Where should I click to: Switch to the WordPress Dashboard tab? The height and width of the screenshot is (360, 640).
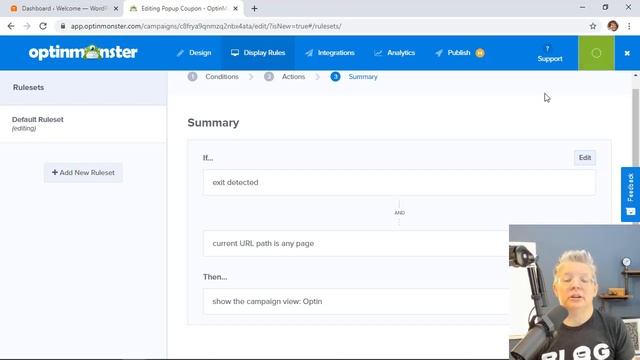tap(64, 8)
